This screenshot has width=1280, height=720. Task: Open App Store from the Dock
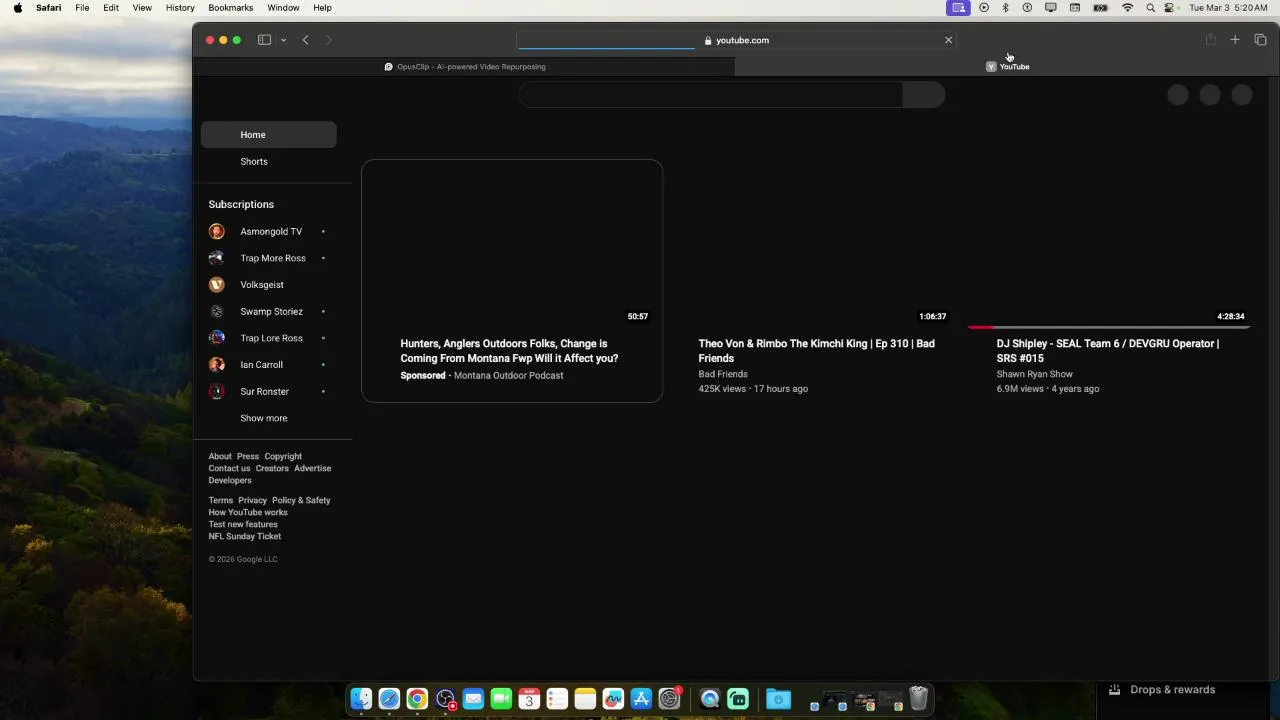[641, 699]
